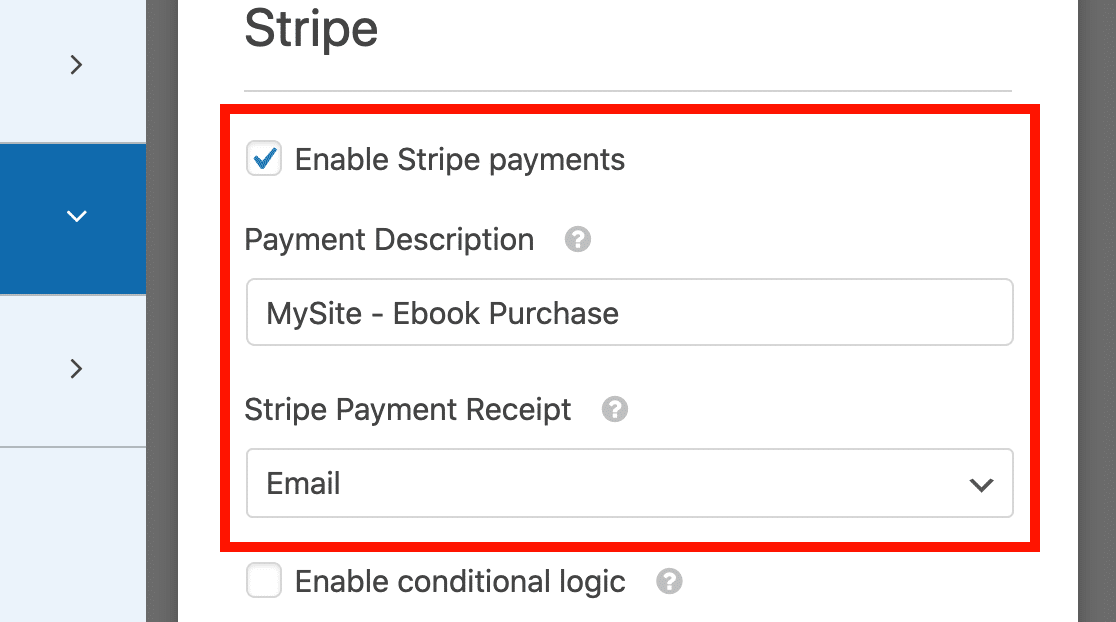Open the Stripe Payment Receipt select box
The height and width of the screenshot is (622, 1116).
pos(629,483)
